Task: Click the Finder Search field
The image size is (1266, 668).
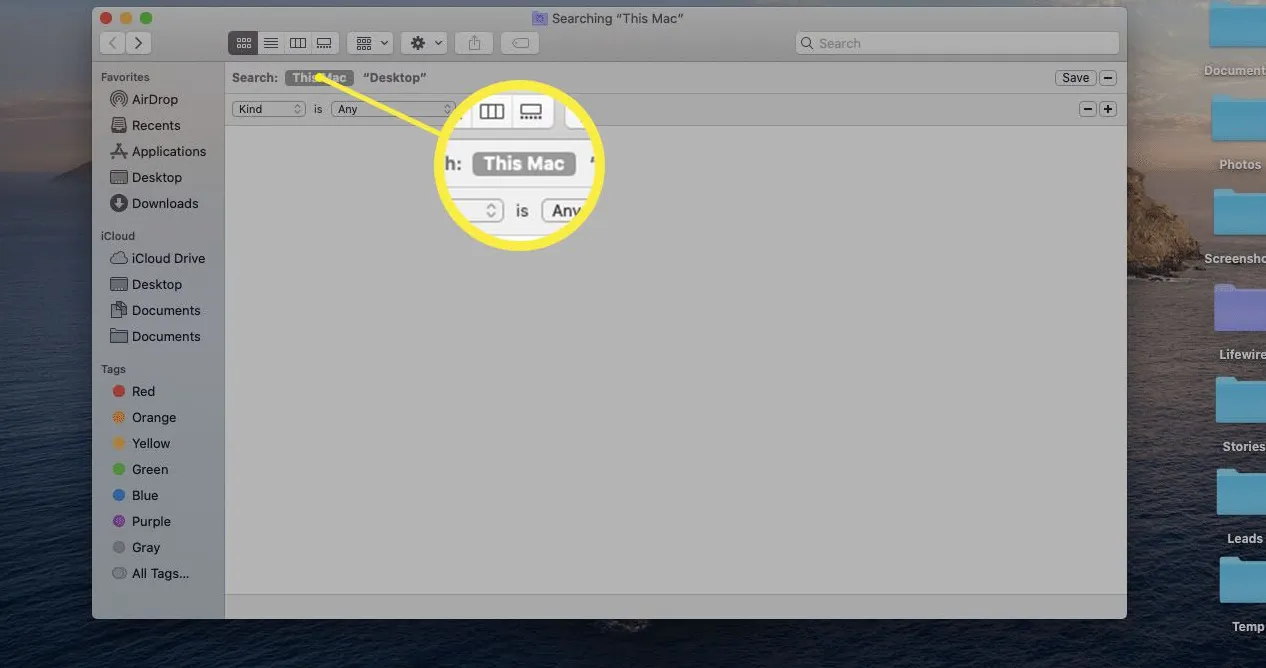Action: 957,43
